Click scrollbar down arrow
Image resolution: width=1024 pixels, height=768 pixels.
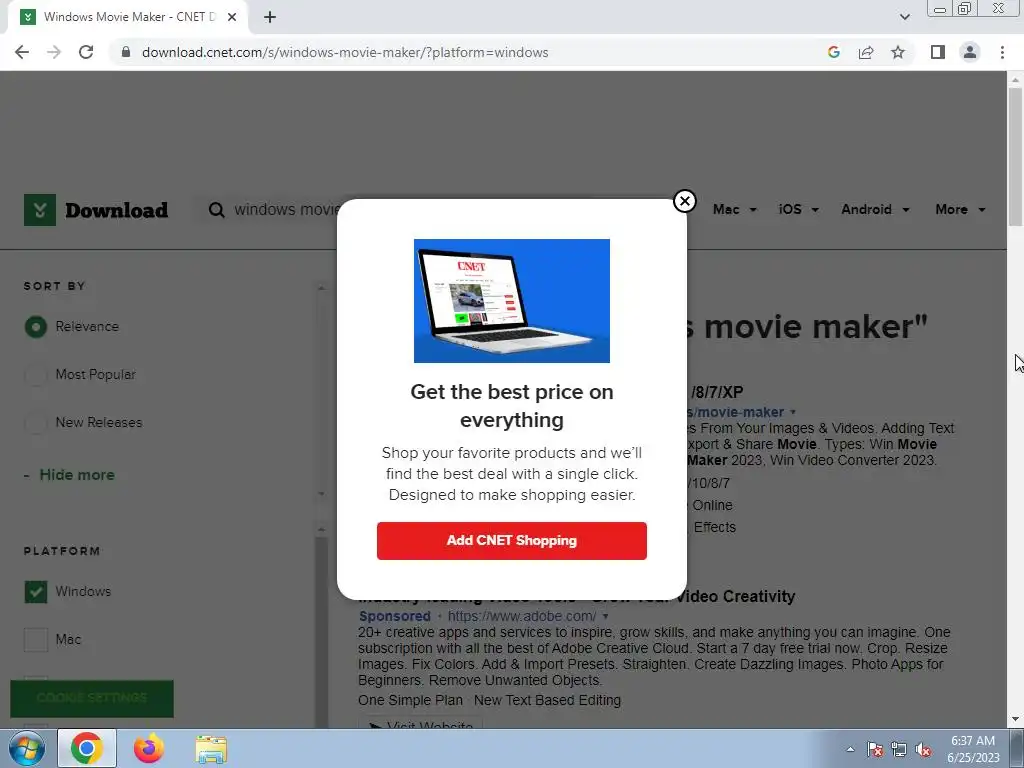(1015, 719)
